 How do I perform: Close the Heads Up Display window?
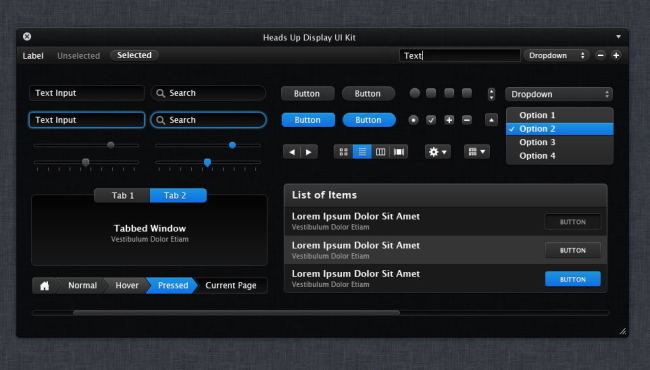(27, 36)
